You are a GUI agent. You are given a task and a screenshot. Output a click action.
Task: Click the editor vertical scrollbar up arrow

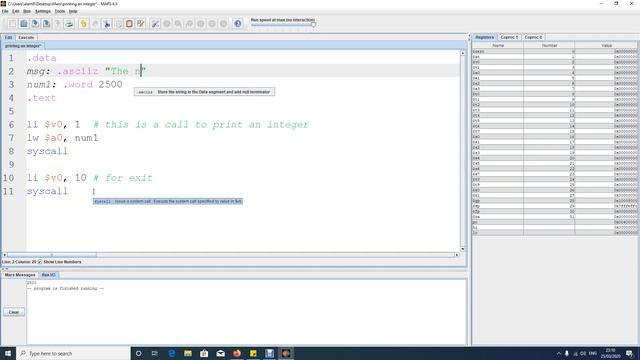point(462,53)
